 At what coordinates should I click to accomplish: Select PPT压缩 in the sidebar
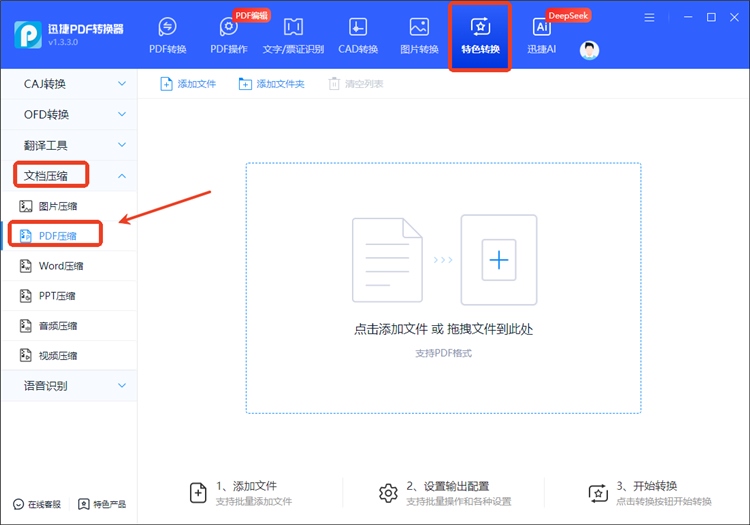click(x=69, y=296)
